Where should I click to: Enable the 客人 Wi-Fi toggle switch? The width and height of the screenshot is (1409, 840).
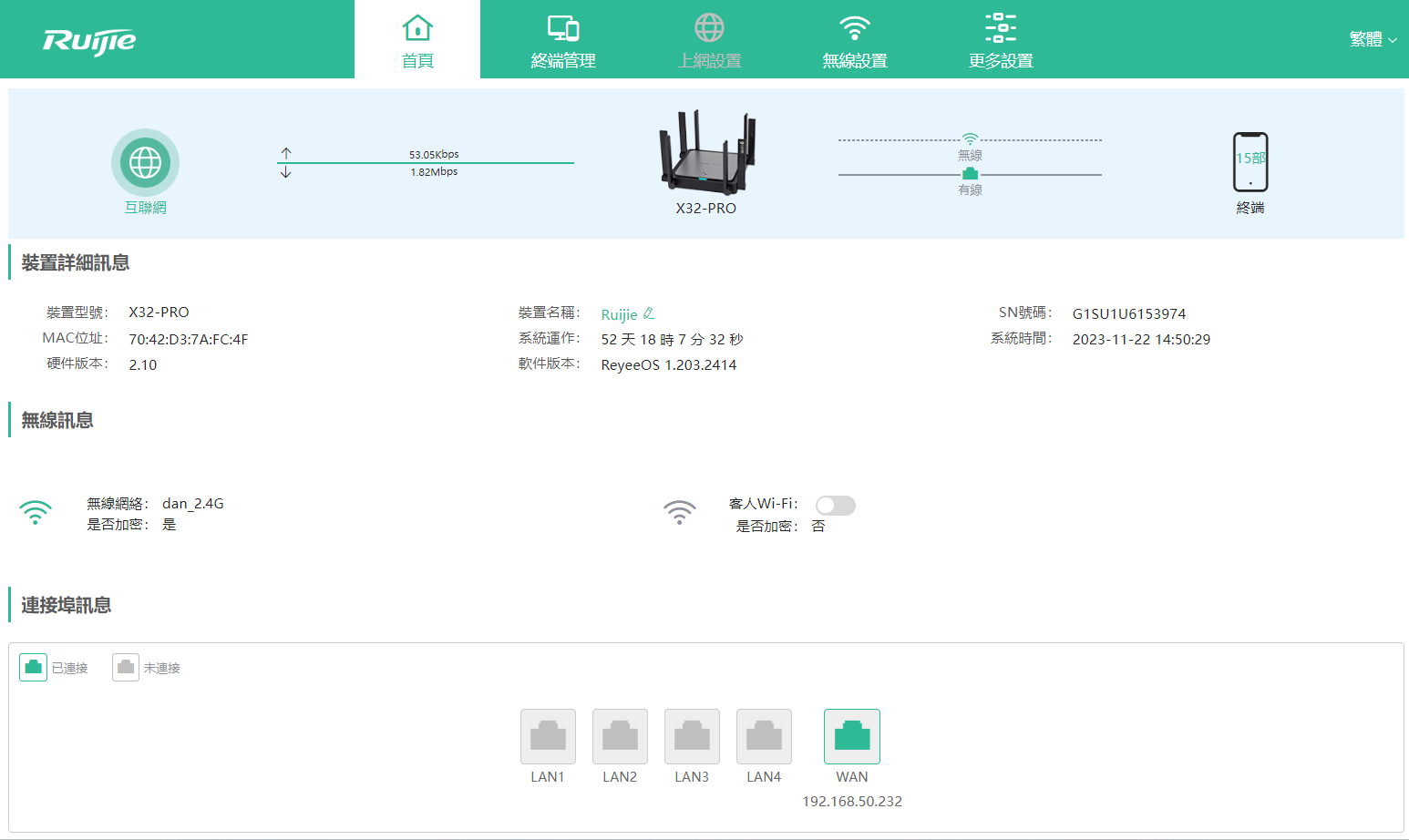tap(835, 506)
